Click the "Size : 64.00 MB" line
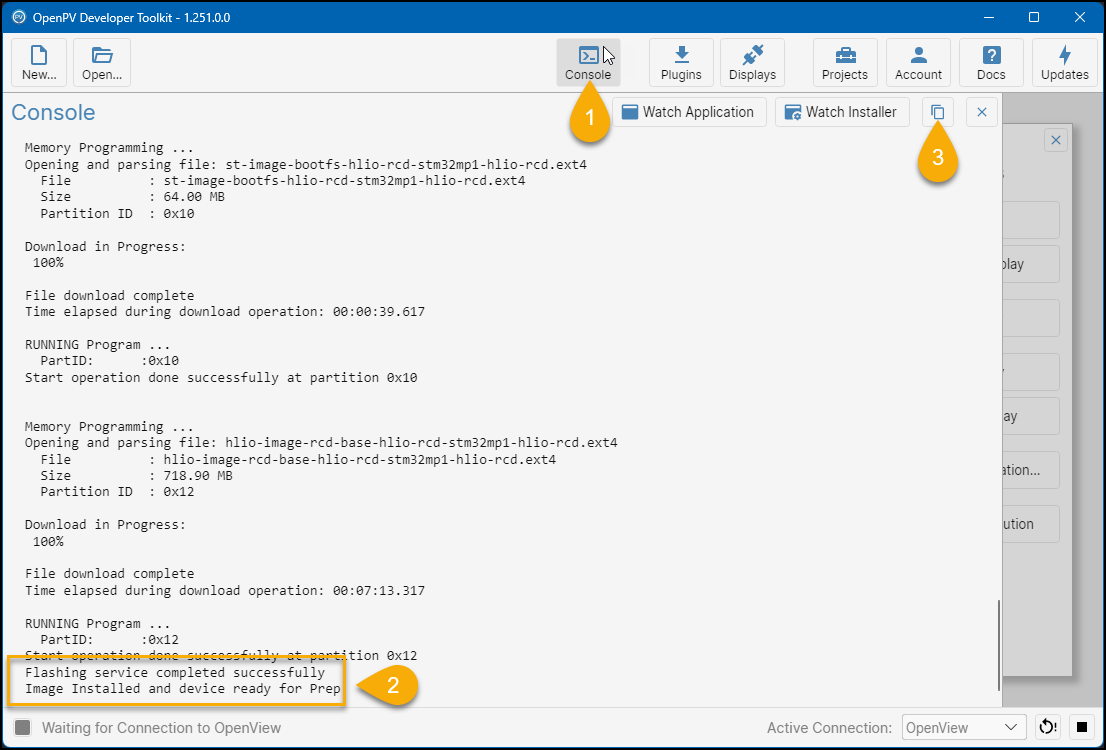Image resolution: width=1106 pixels, height=750 pixels. point(132,197)
